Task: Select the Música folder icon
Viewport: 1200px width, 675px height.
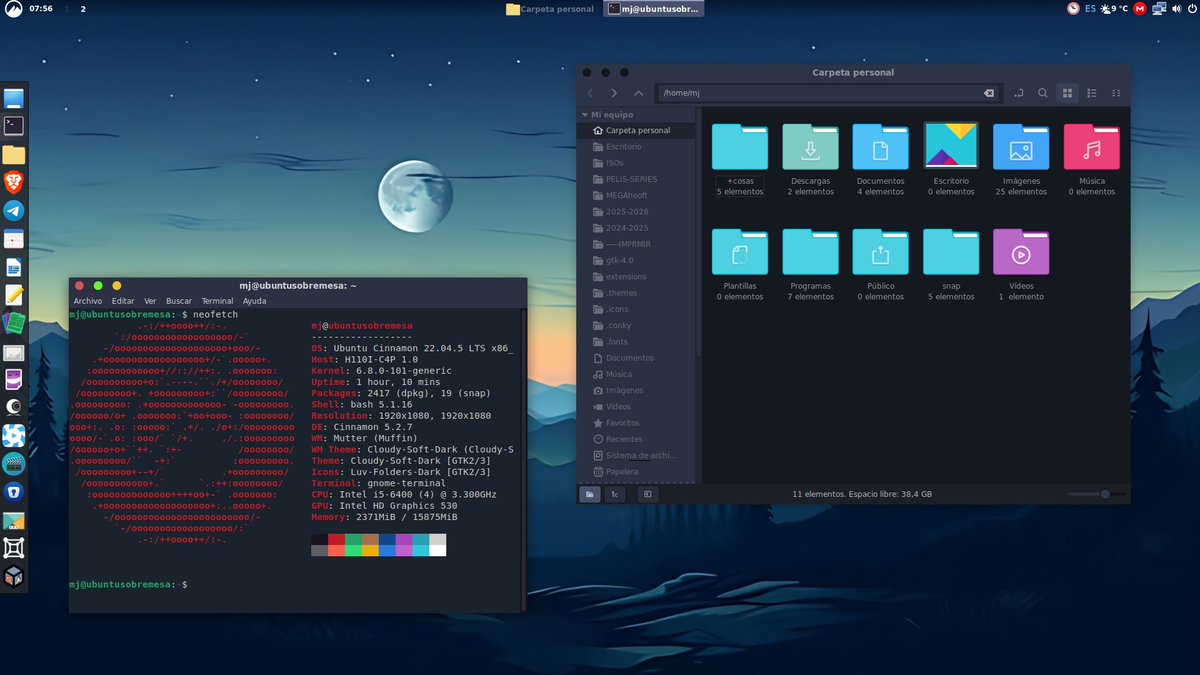Action: pyautogui.click(x=1091, y=147)
